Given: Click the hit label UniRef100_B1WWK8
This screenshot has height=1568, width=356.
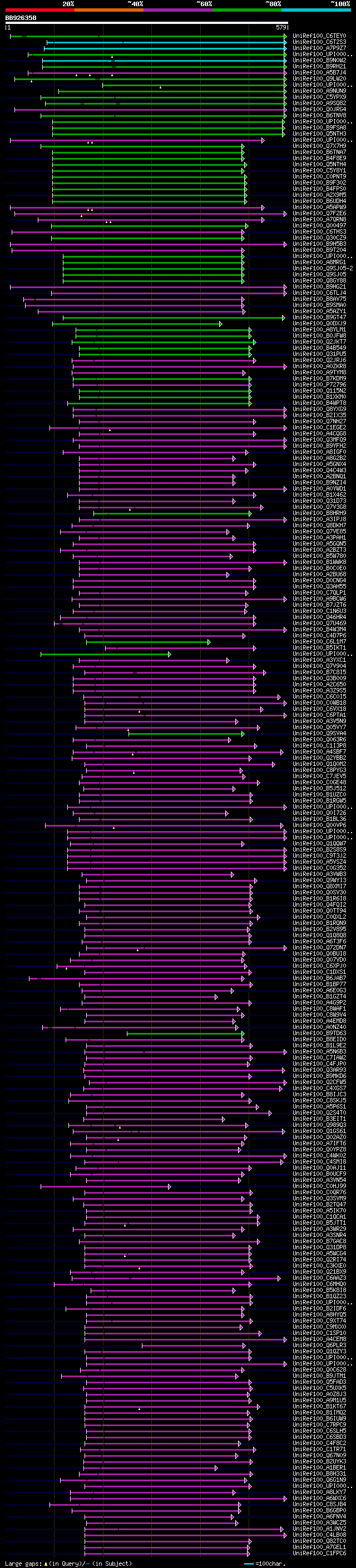Looking at the screenshot, I should tap(319, 562).
